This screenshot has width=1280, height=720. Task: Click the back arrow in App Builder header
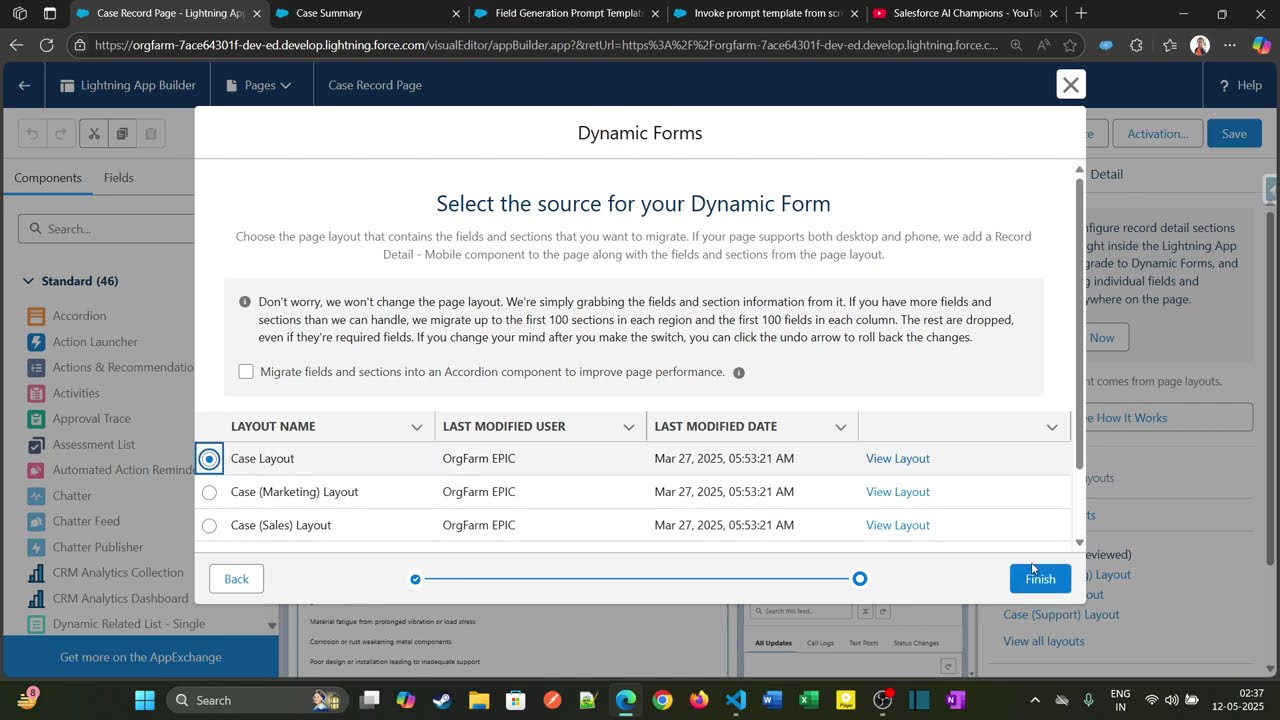click(x=24, y=85)
